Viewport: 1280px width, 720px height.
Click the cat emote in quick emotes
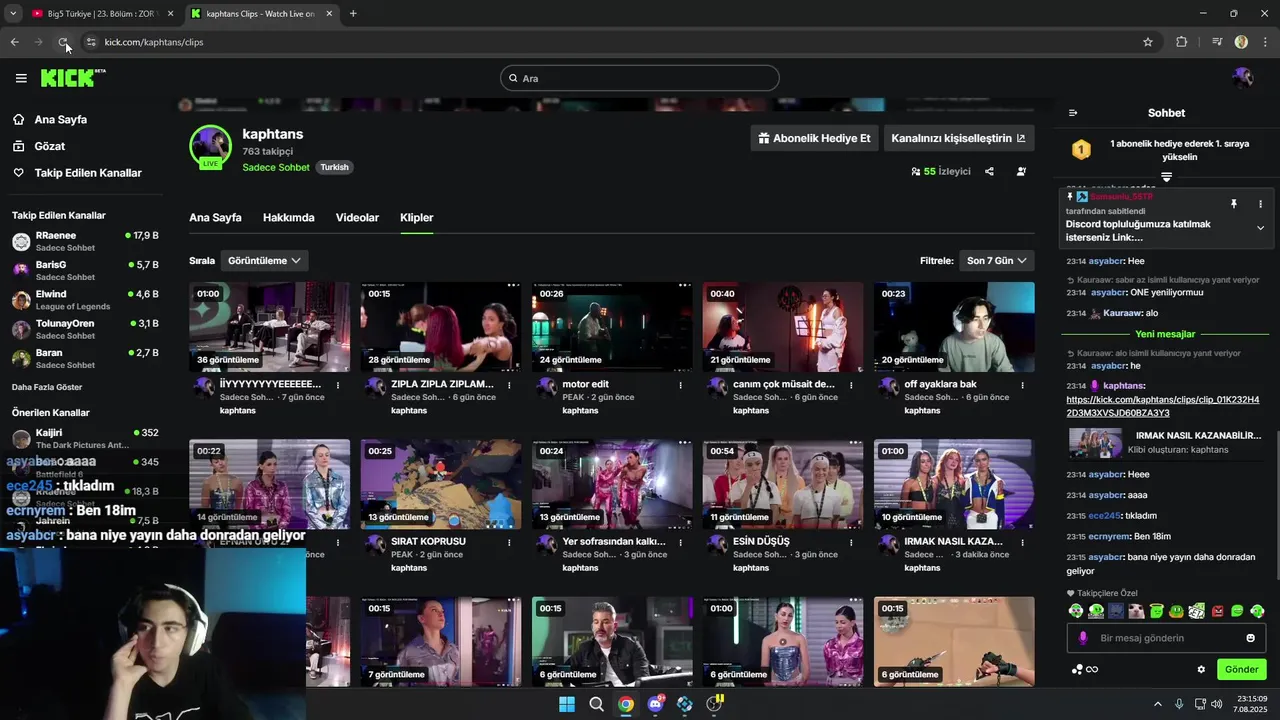(x=1136, y=611)
